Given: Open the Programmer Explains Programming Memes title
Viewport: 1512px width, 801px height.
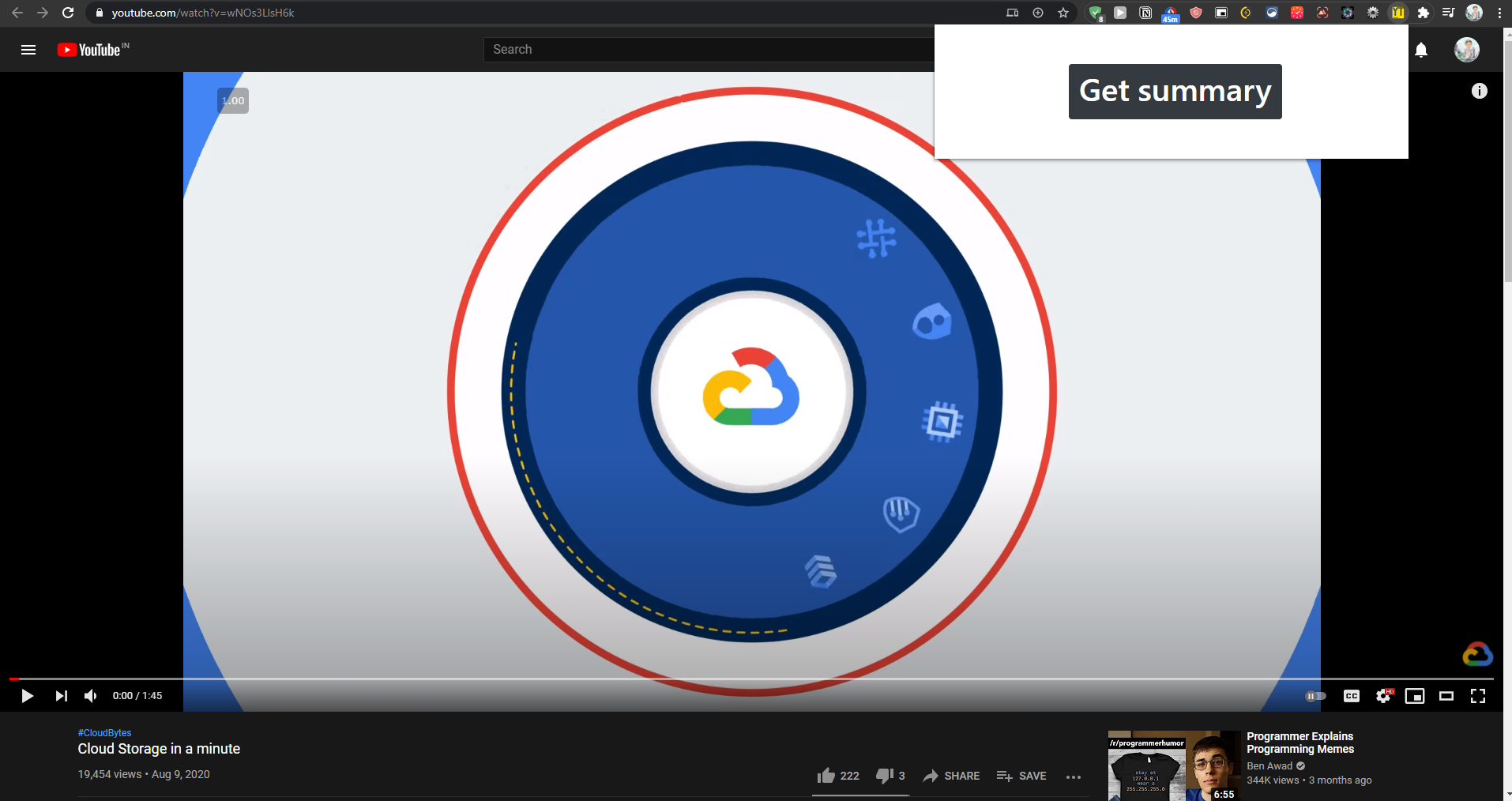Looking at the screenshot, I should click(1300, 743).
